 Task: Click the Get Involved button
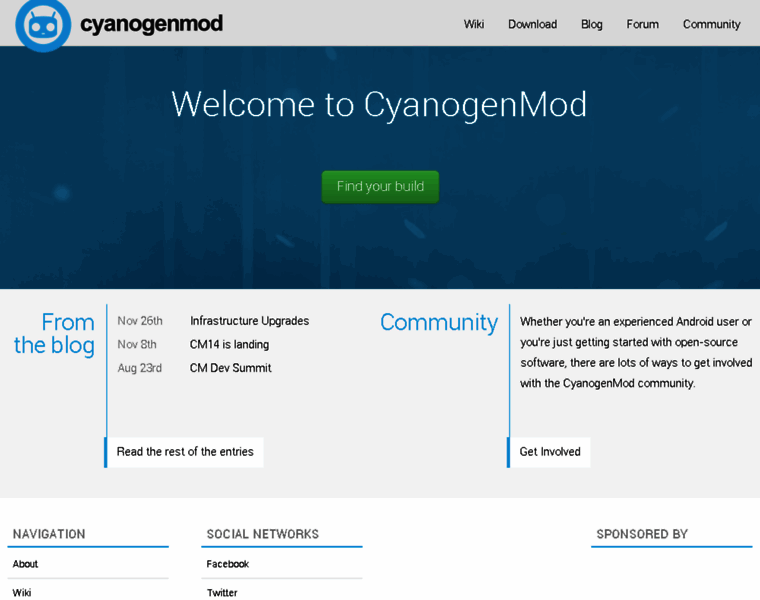pos(549,452)
